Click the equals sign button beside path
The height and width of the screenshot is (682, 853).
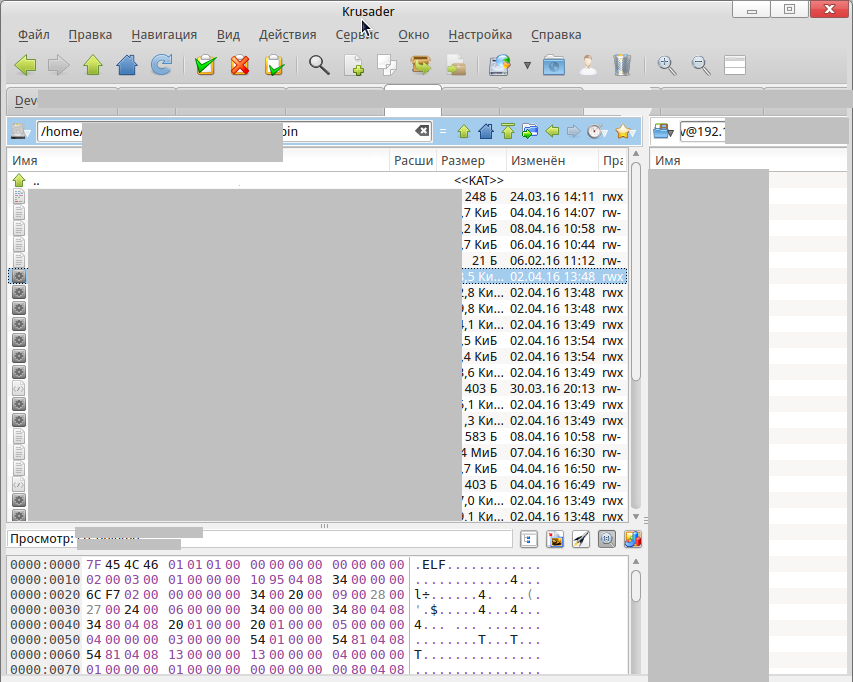click(x=443, y=131)
